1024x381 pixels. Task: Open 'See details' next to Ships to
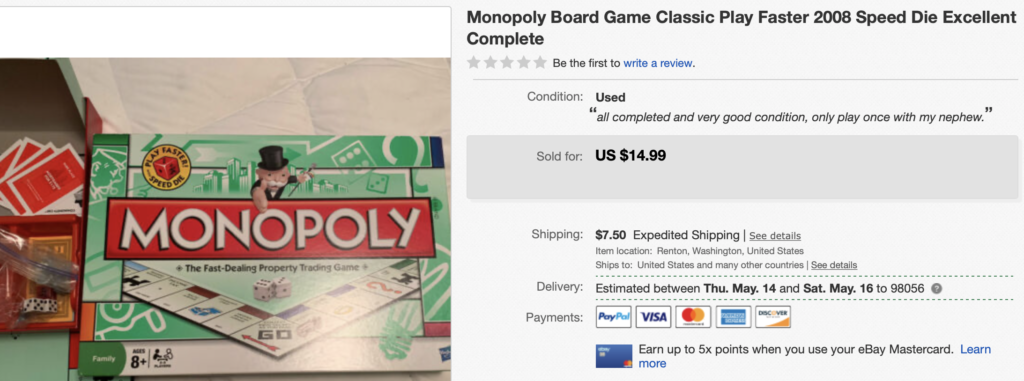(834, 265)
